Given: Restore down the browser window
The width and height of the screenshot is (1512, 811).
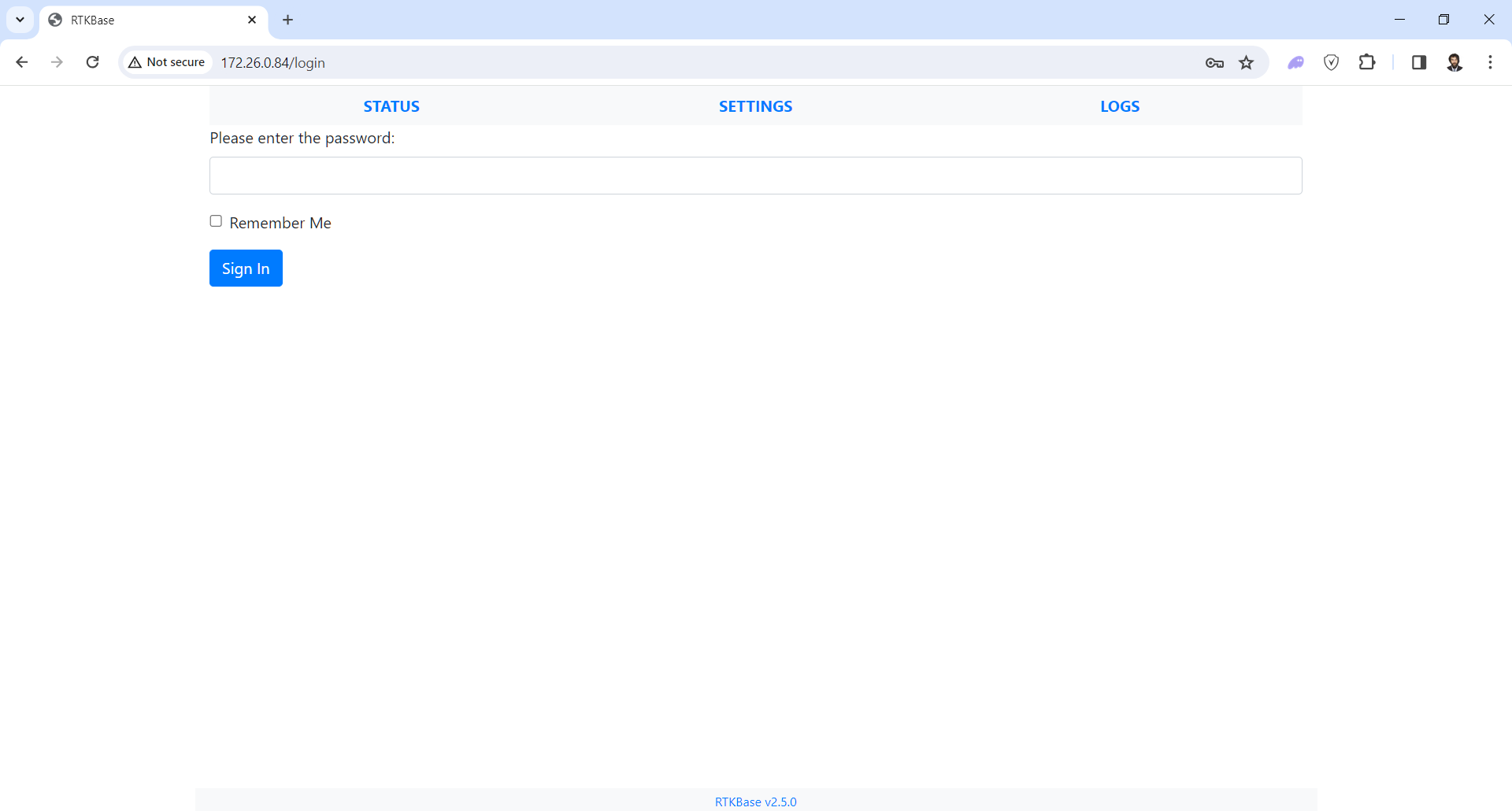Looking at the screenshot, I should [1443, 20].
